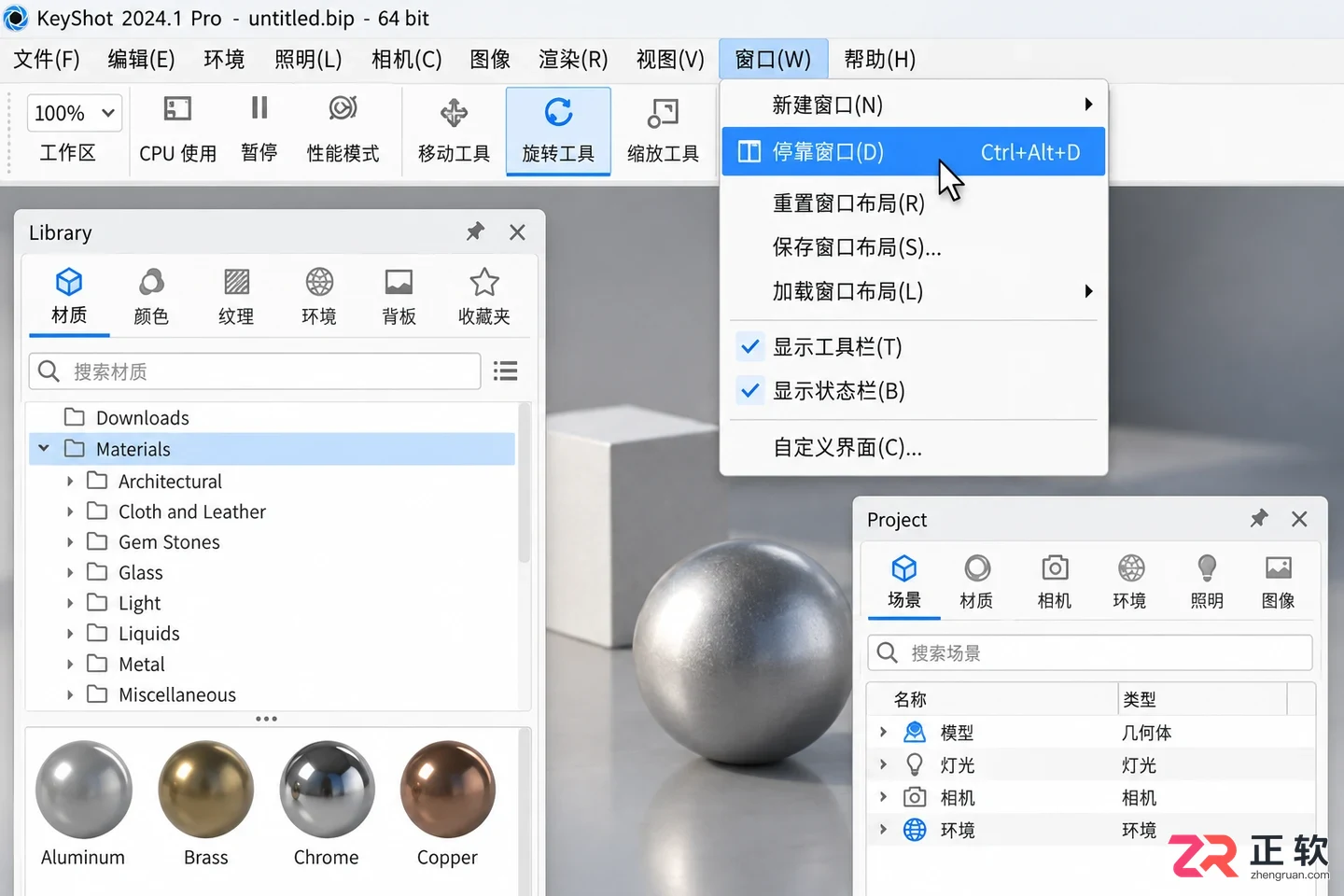Select the Copper material thumbnail

[x=448, y=790]
